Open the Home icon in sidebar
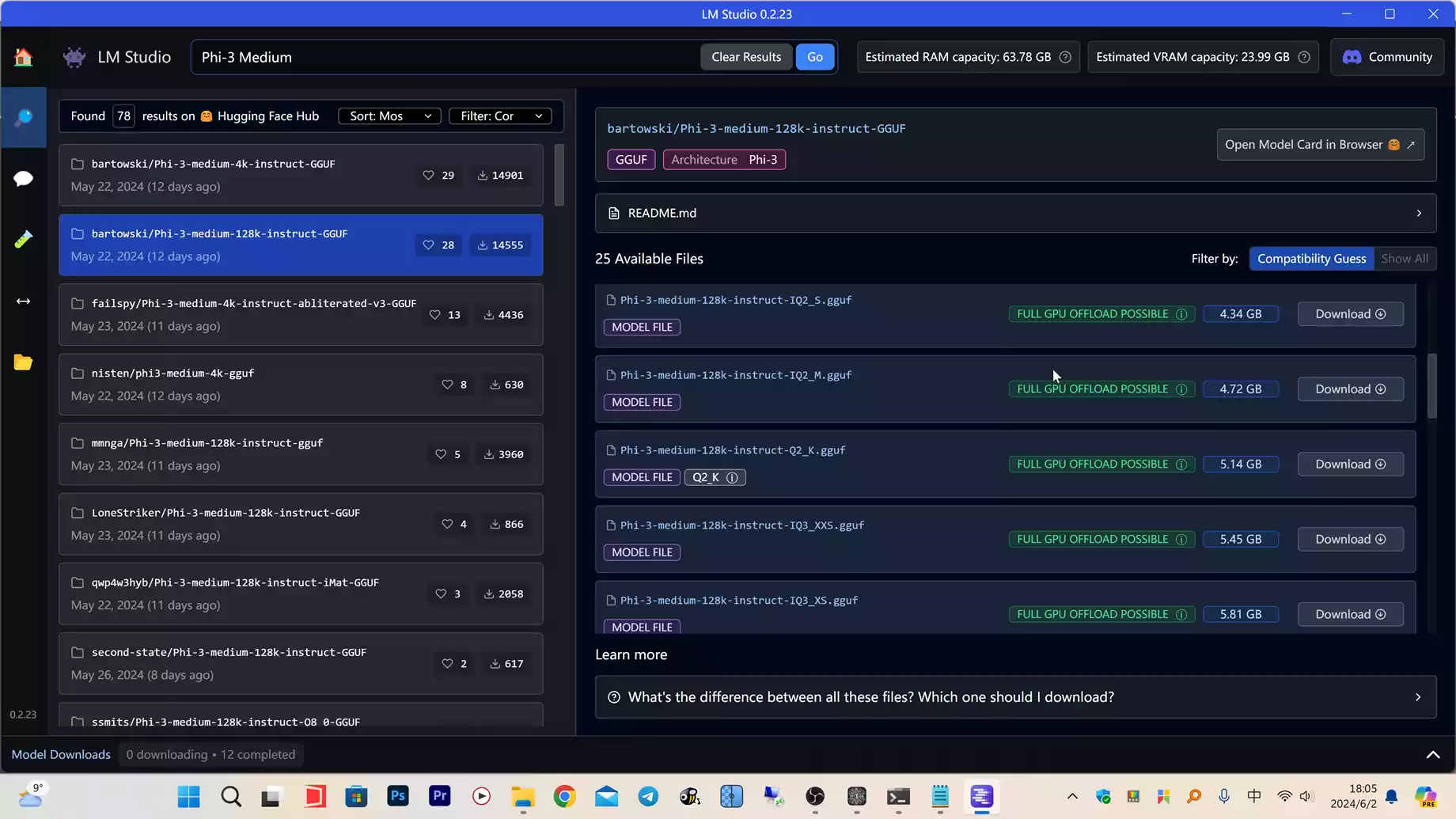 23,57
